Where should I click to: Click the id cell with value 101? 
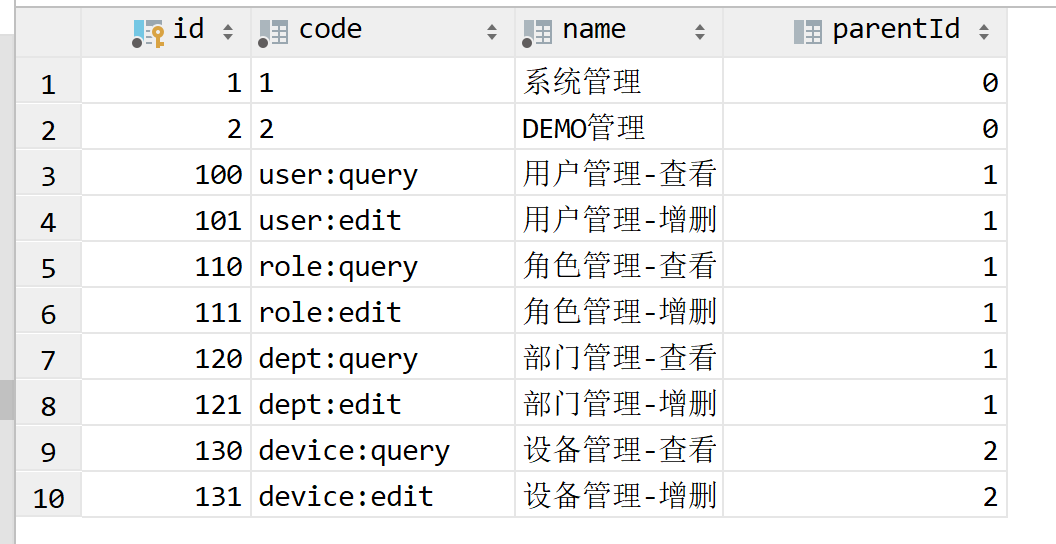[166, 220]
